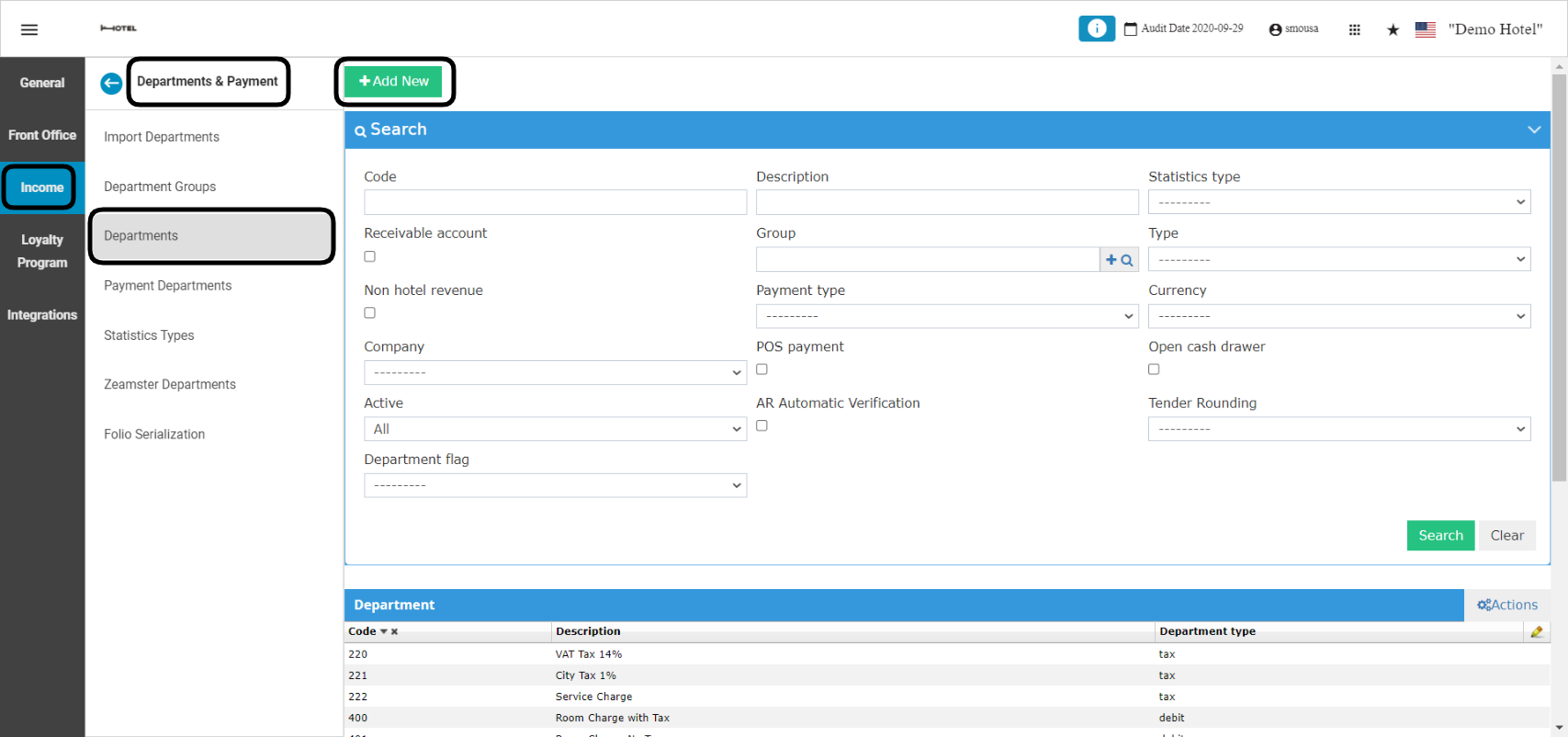The width and height of the screenshot is (1568, 737).
Task: Open the Company dropdown
Action: click(555, 372)
